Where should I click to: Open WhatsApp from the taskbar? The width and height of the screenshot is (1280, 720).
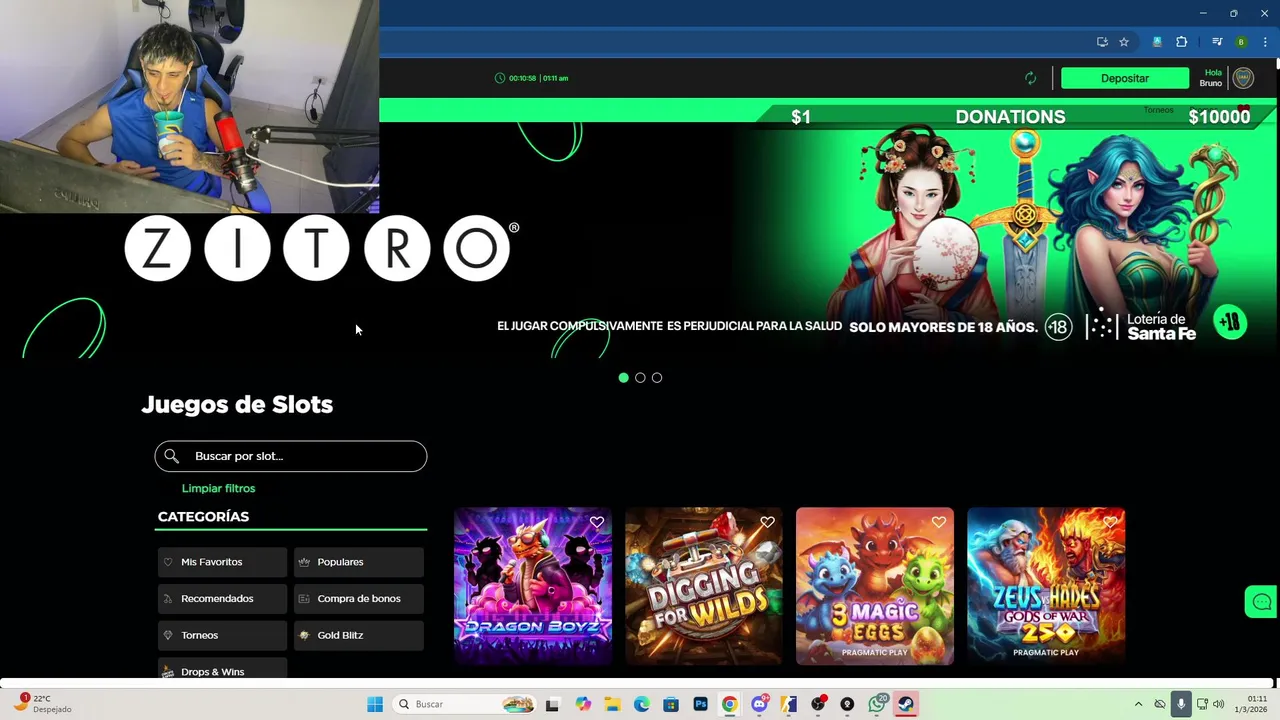pyautogui.click(x=877, y=704)
